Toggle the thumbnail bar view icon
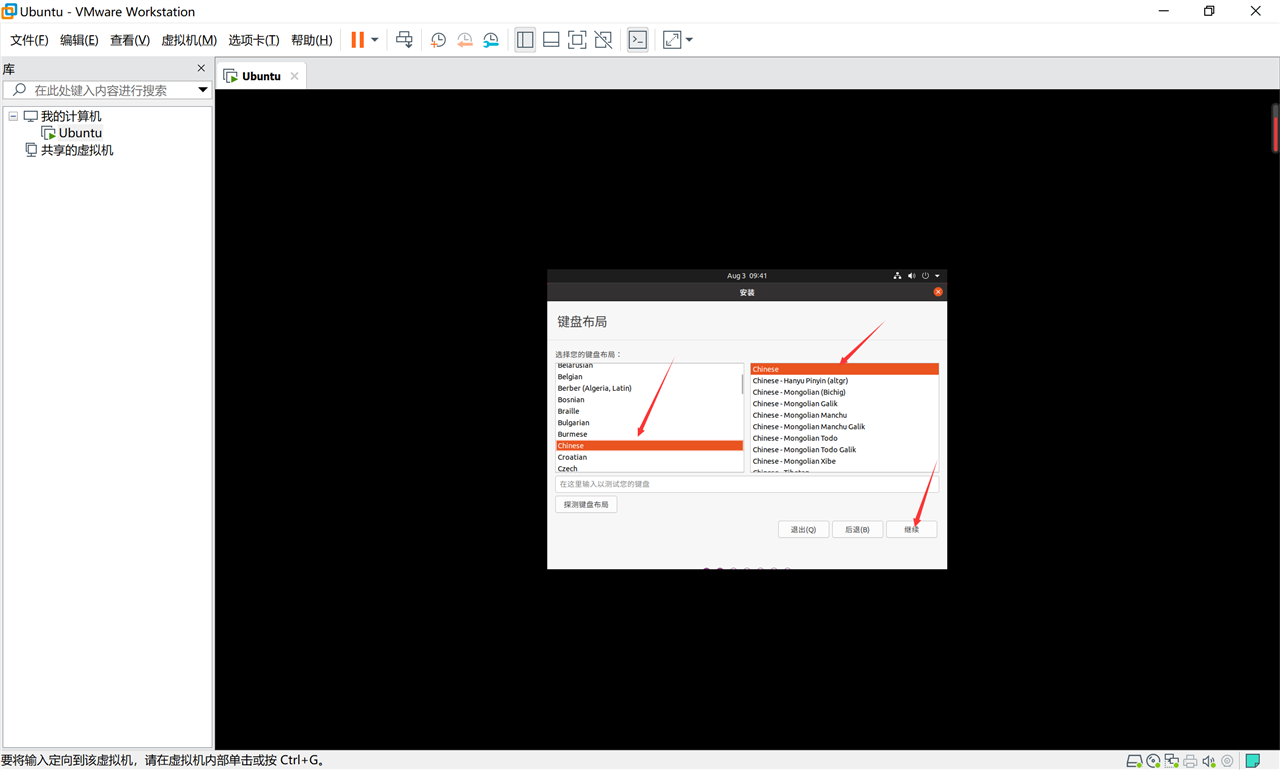 551,40
